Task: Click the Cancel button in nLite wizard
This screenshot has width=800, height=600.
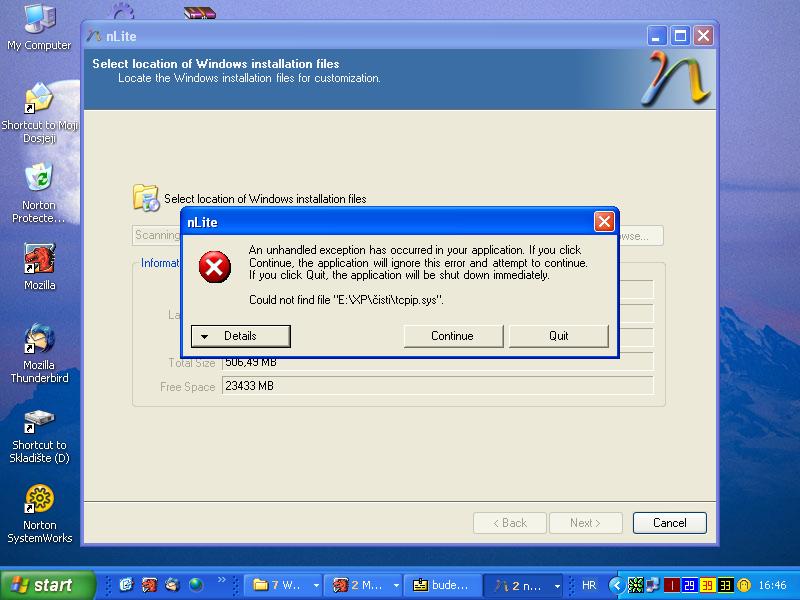Action: [x=669, y=523]
